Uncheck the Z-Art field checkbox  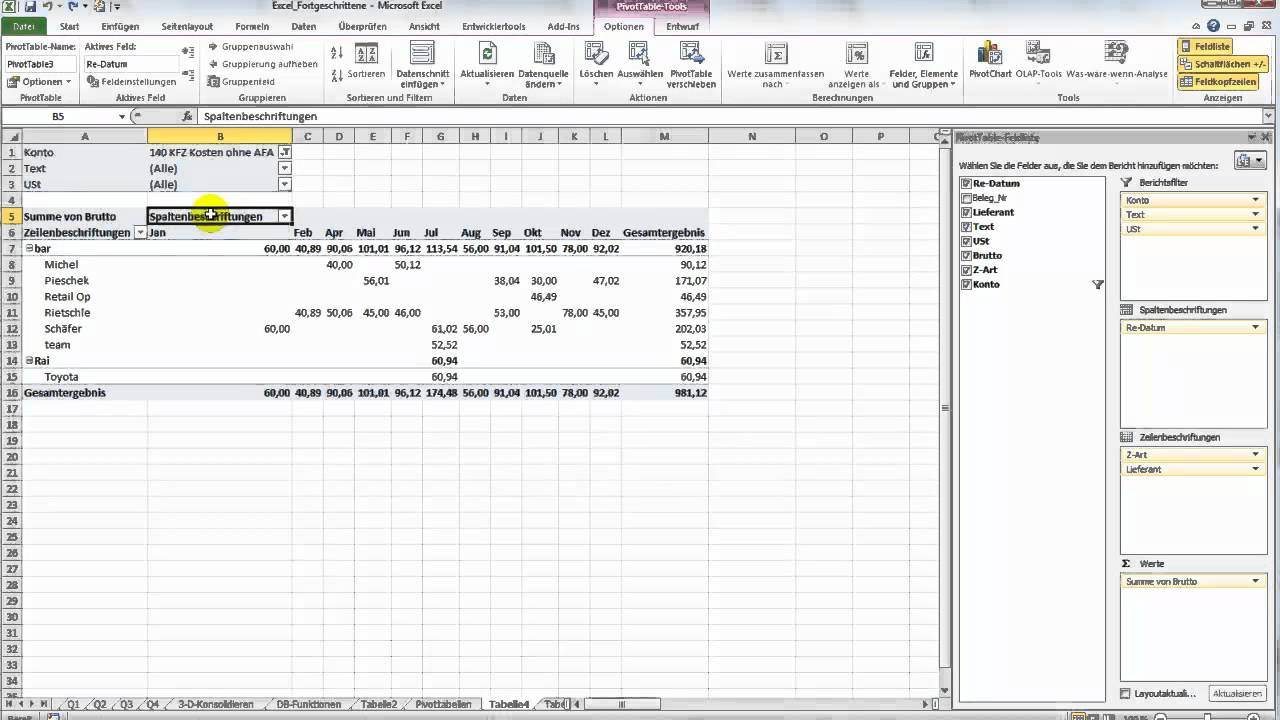point(966,270)
